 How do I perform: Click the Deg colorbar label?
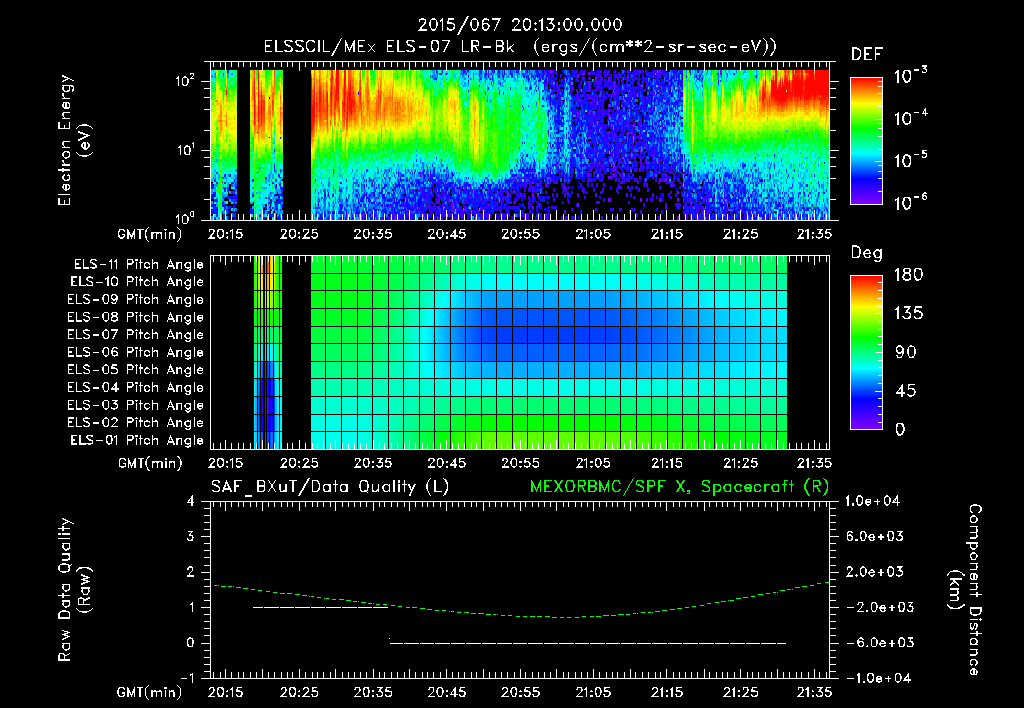[867, 253]
